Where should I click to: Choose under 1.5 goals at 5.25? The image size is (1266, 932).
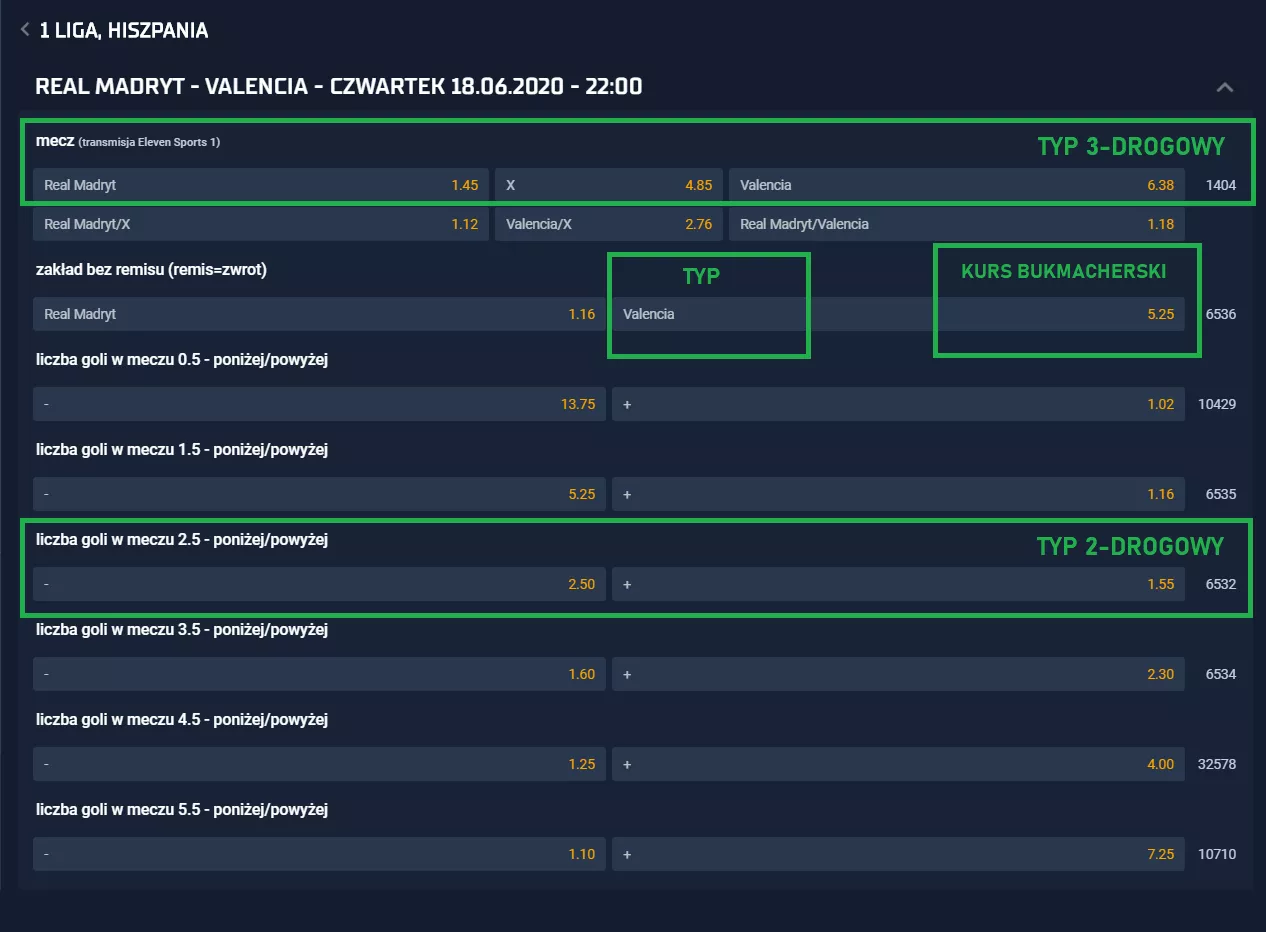coord(318,494)
